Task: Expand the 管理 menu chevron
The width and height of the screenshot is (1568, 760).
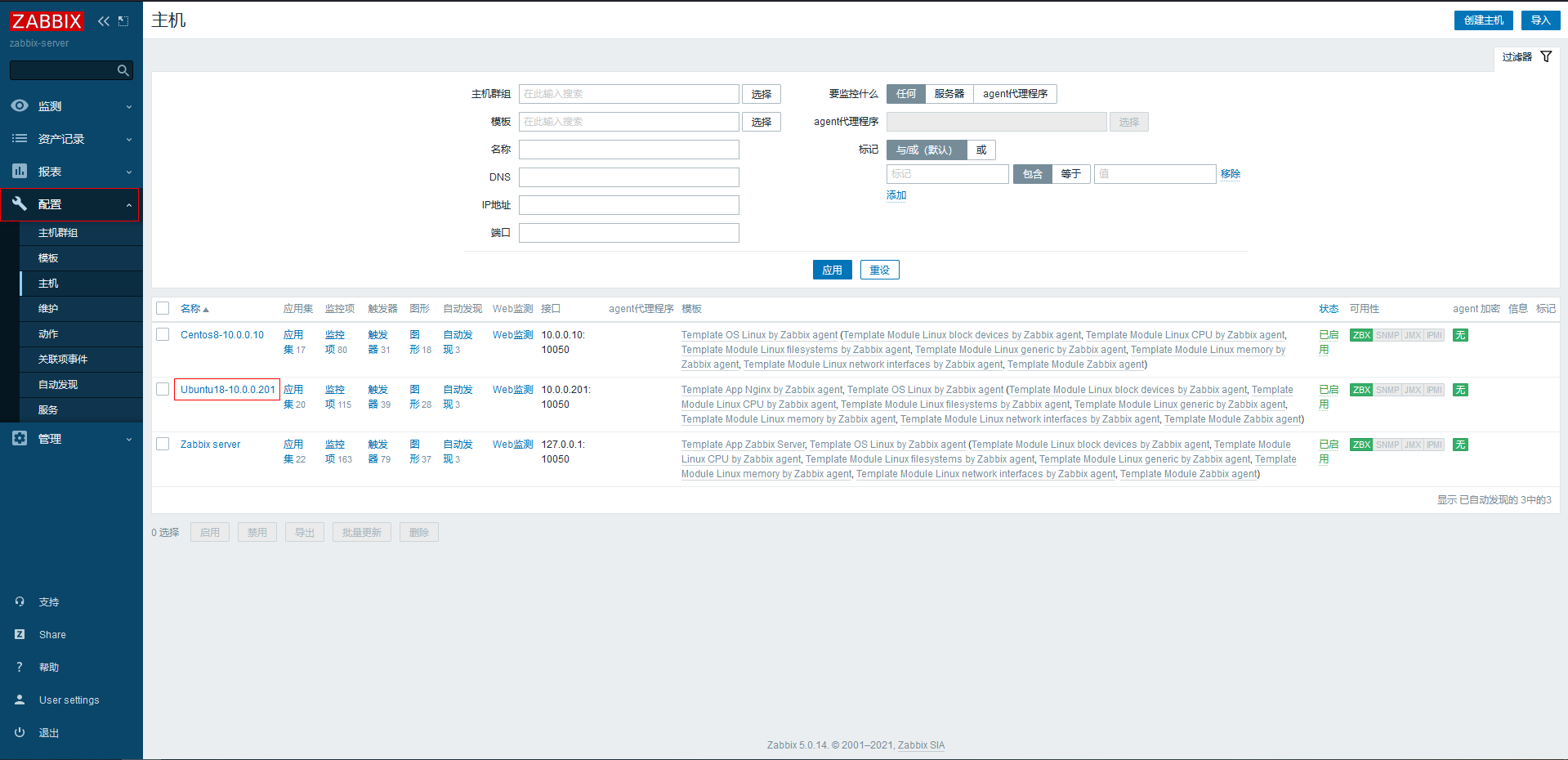Action: click(x=129, y=440)
